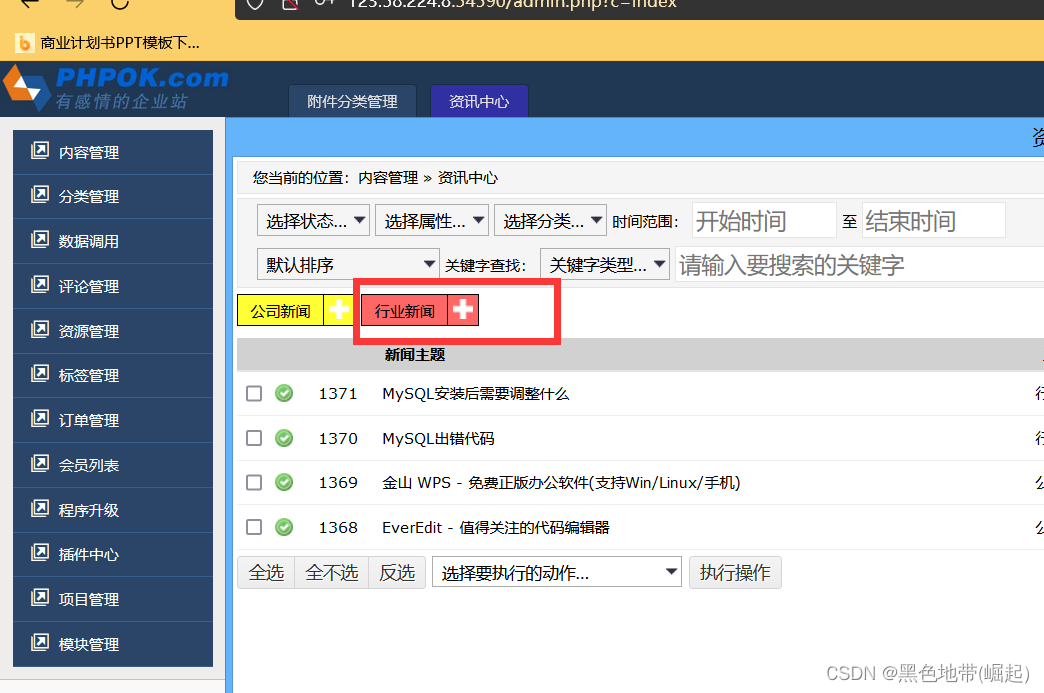Click the green status icon for article 1368

click(284, 527)
